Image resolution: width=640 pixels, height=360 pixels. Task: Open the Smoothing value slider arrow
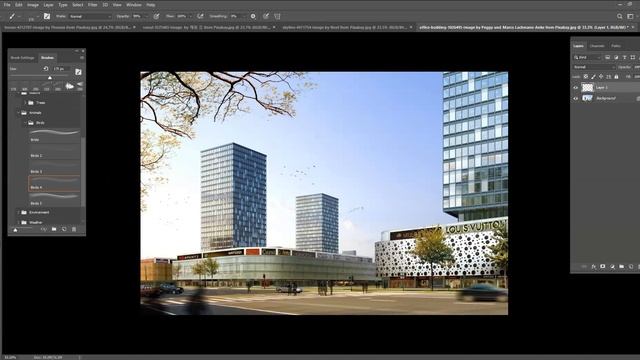pos(244,16)
